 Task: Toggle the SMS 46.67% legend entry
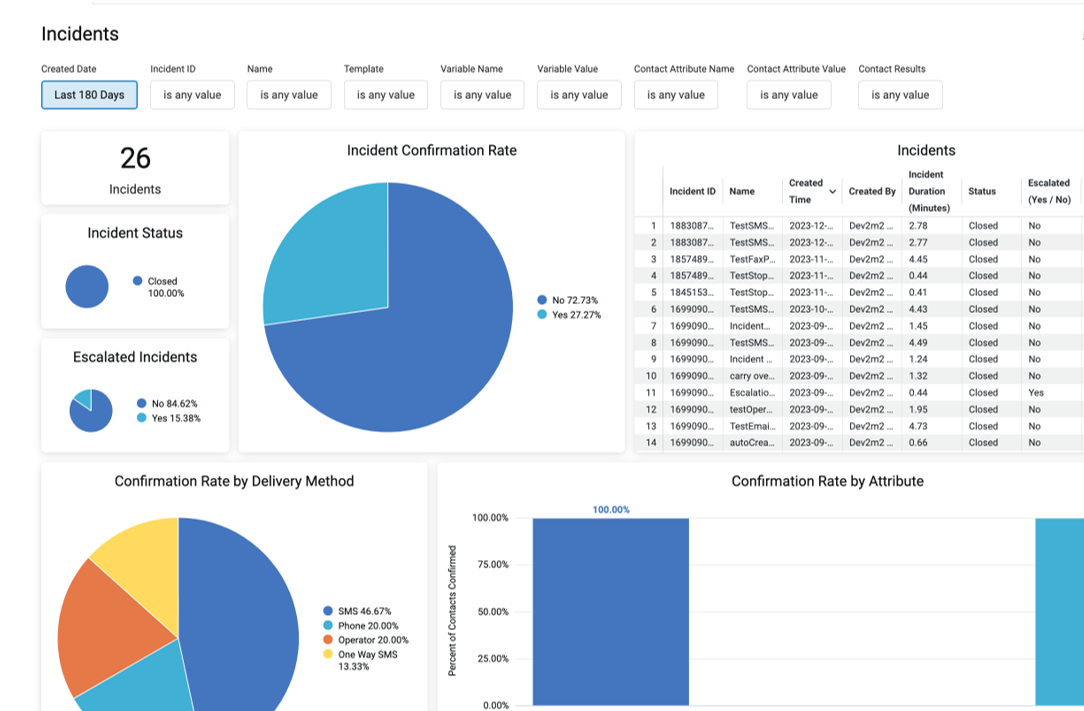(x=357, y=611)
